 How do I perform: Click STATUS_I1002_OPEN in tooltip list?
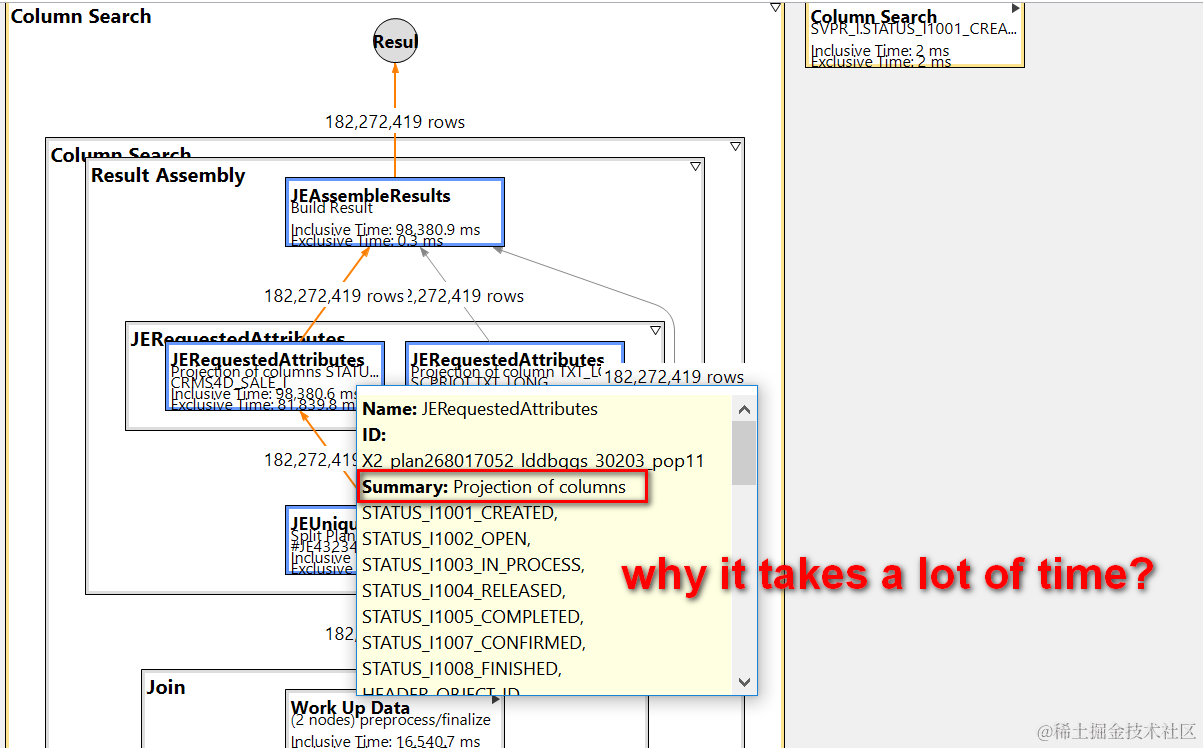coord(447,539)
